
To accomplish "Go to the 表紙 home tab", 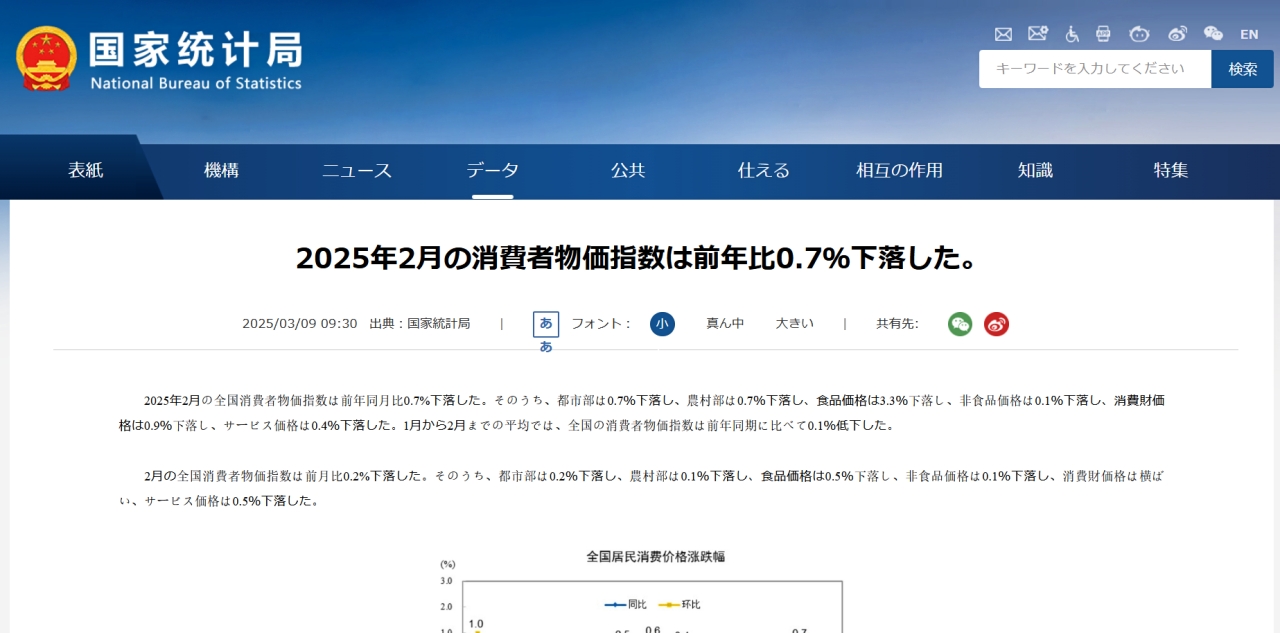I will [x=85, y=171].
